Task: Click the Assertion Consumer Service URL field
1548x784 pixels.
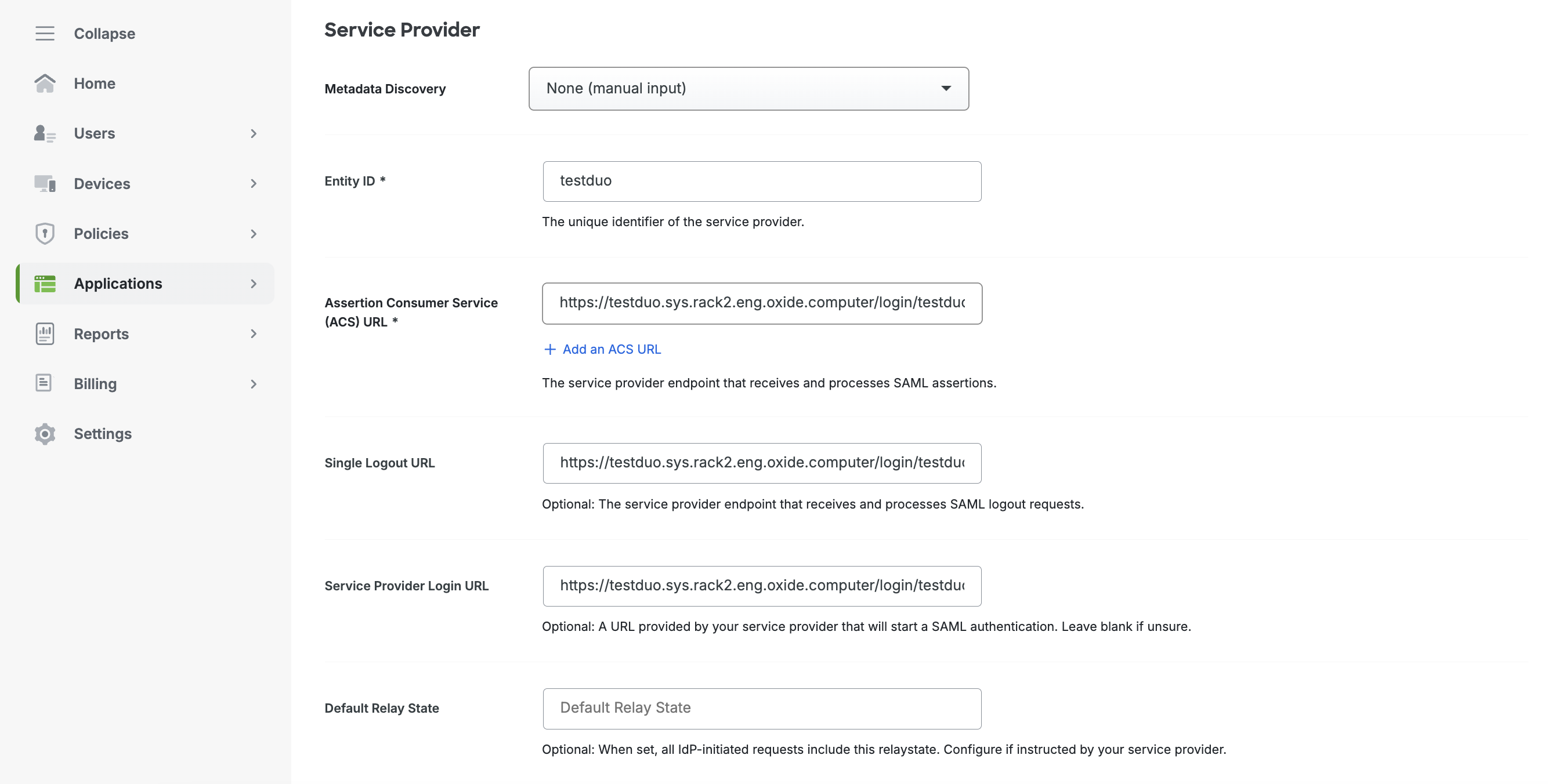Action: pyautogui.click(x=761, y=302)
